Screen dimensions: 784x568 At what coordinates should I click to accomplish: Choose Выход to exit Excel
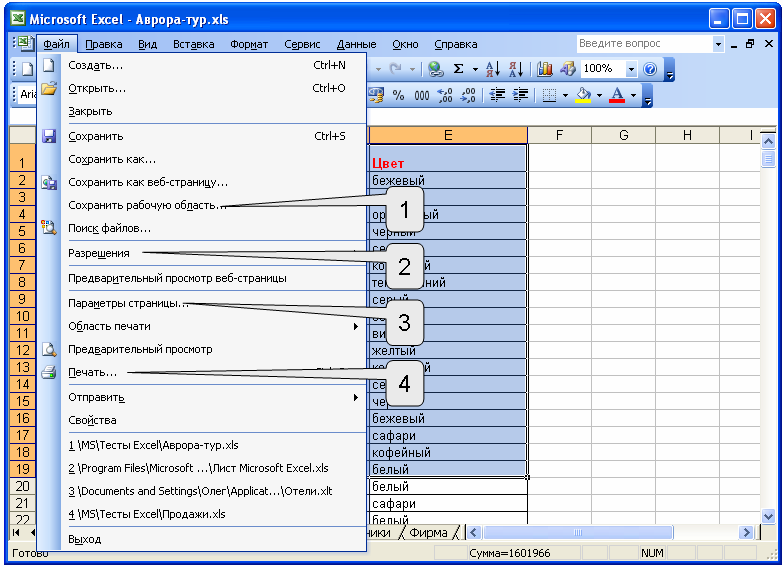point(202,540)
